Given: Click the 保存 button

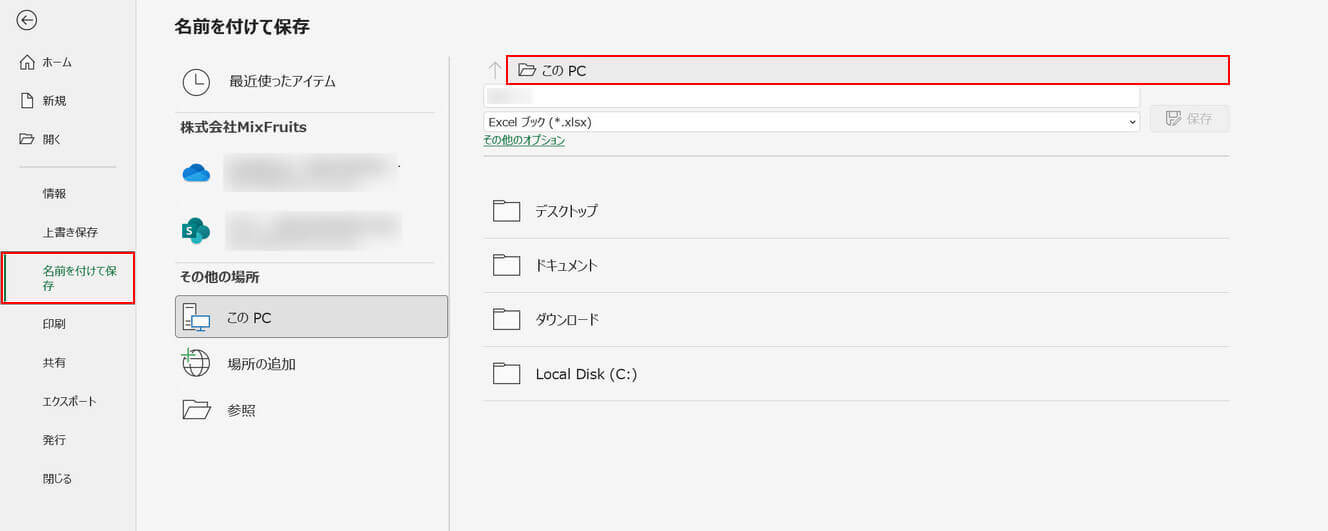Looking at the screenshot, I should click(x=1189, y=119).
